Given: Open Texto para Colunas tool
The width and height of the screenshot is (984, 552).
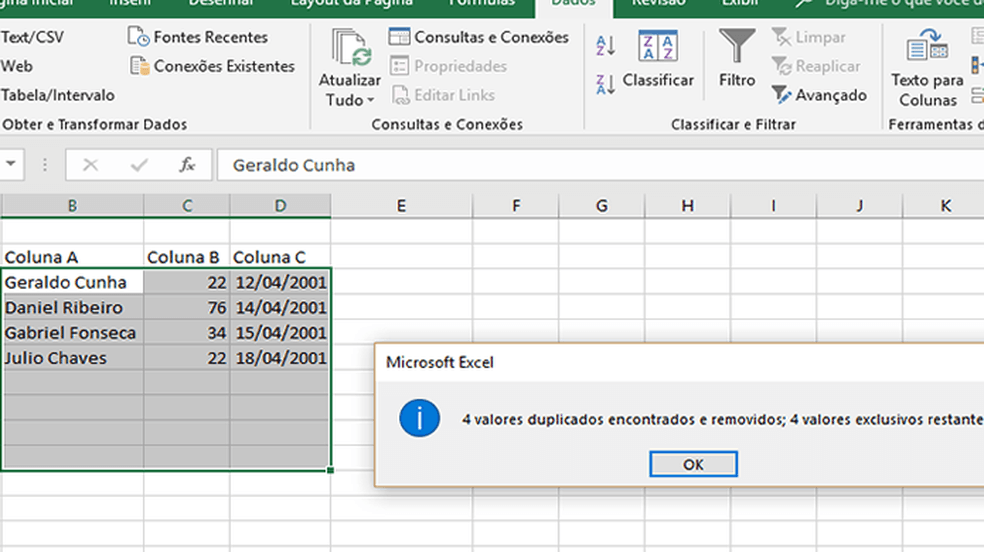Looking at the screenshot, I should click(927, 68).
